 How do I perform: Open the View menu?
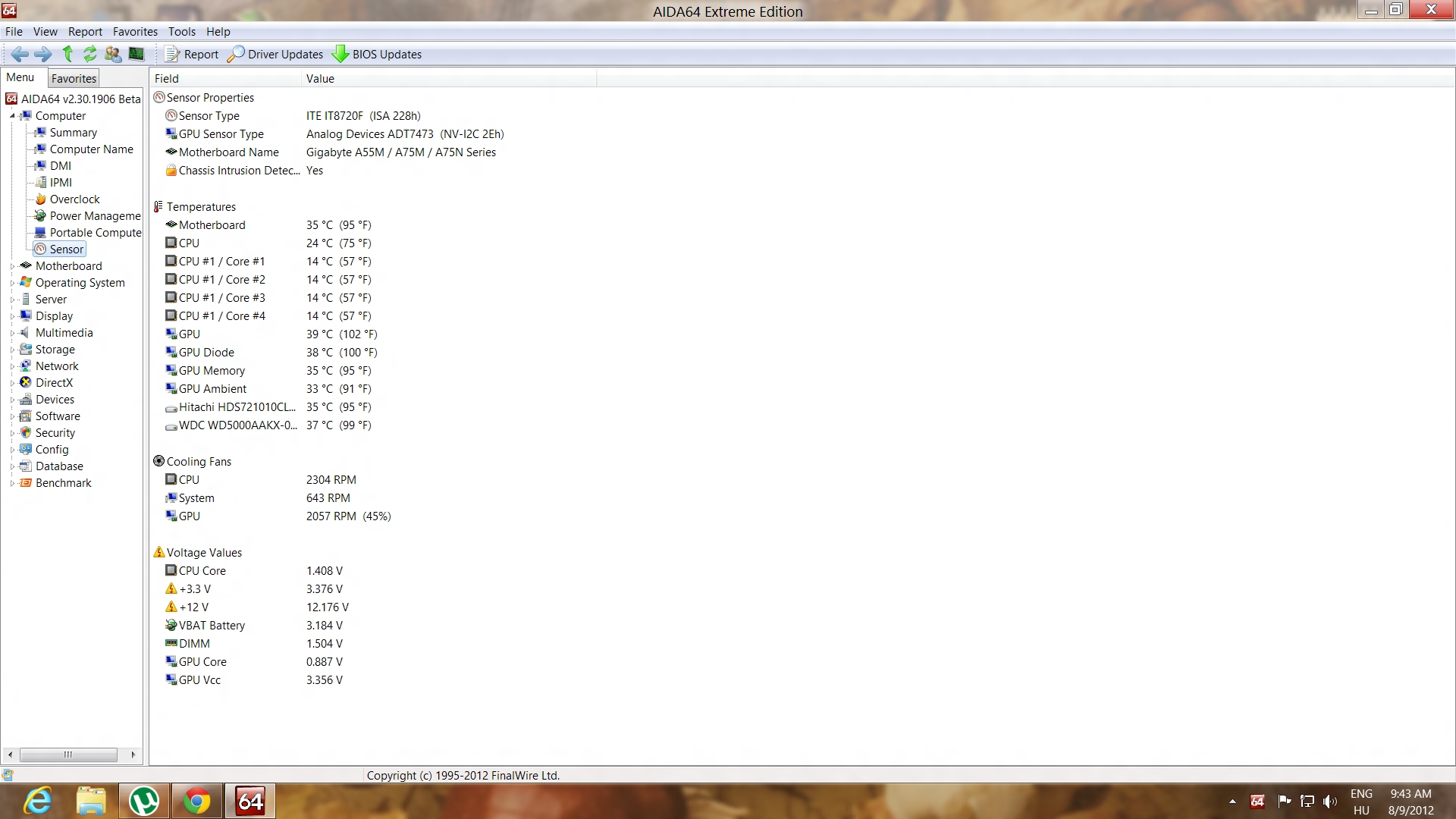[x=45, y=31]
